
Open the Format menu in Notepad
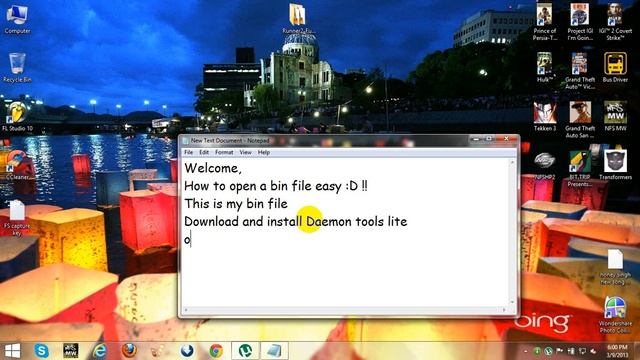point(224,152)
